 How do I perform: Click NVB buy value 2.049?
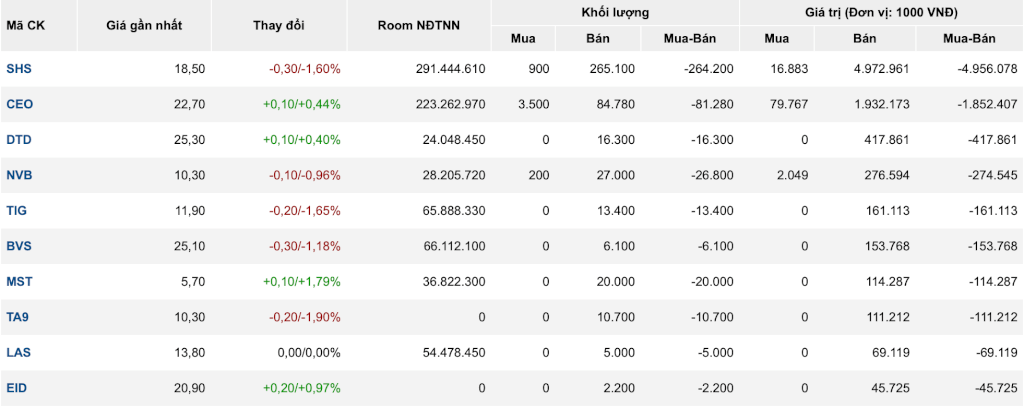point(795,175)
